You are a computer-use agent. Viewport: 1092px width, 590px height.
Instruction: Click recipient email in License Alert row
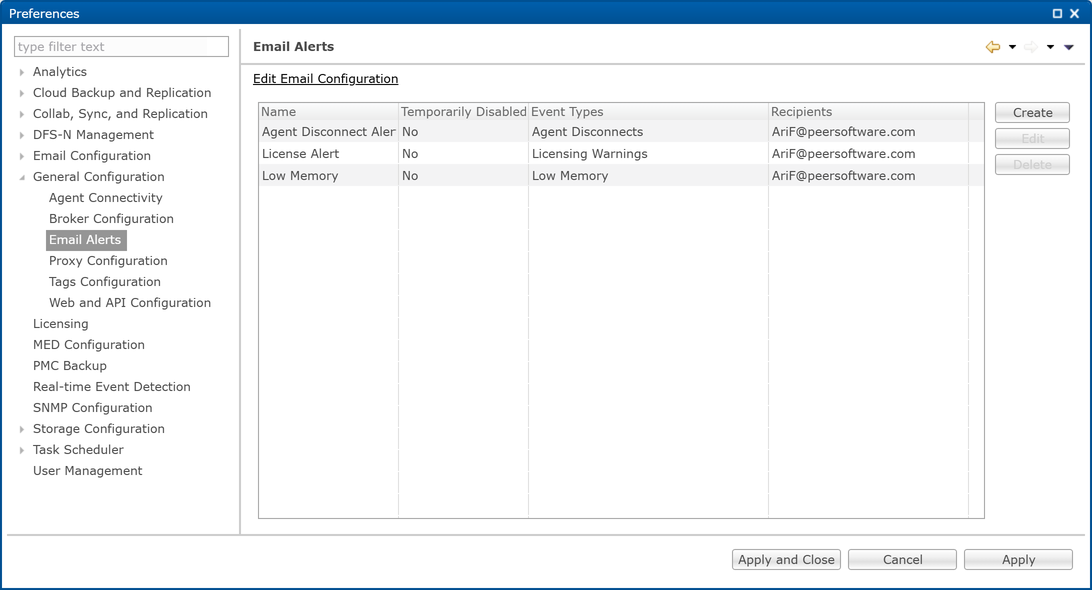coord(843,154)
